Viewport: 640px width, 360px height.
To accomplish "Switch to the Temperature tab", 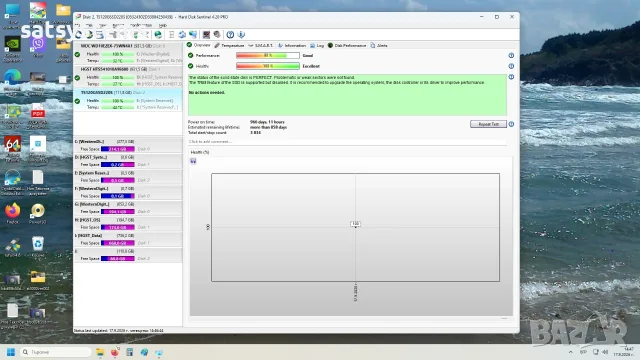I will [229, 45].
